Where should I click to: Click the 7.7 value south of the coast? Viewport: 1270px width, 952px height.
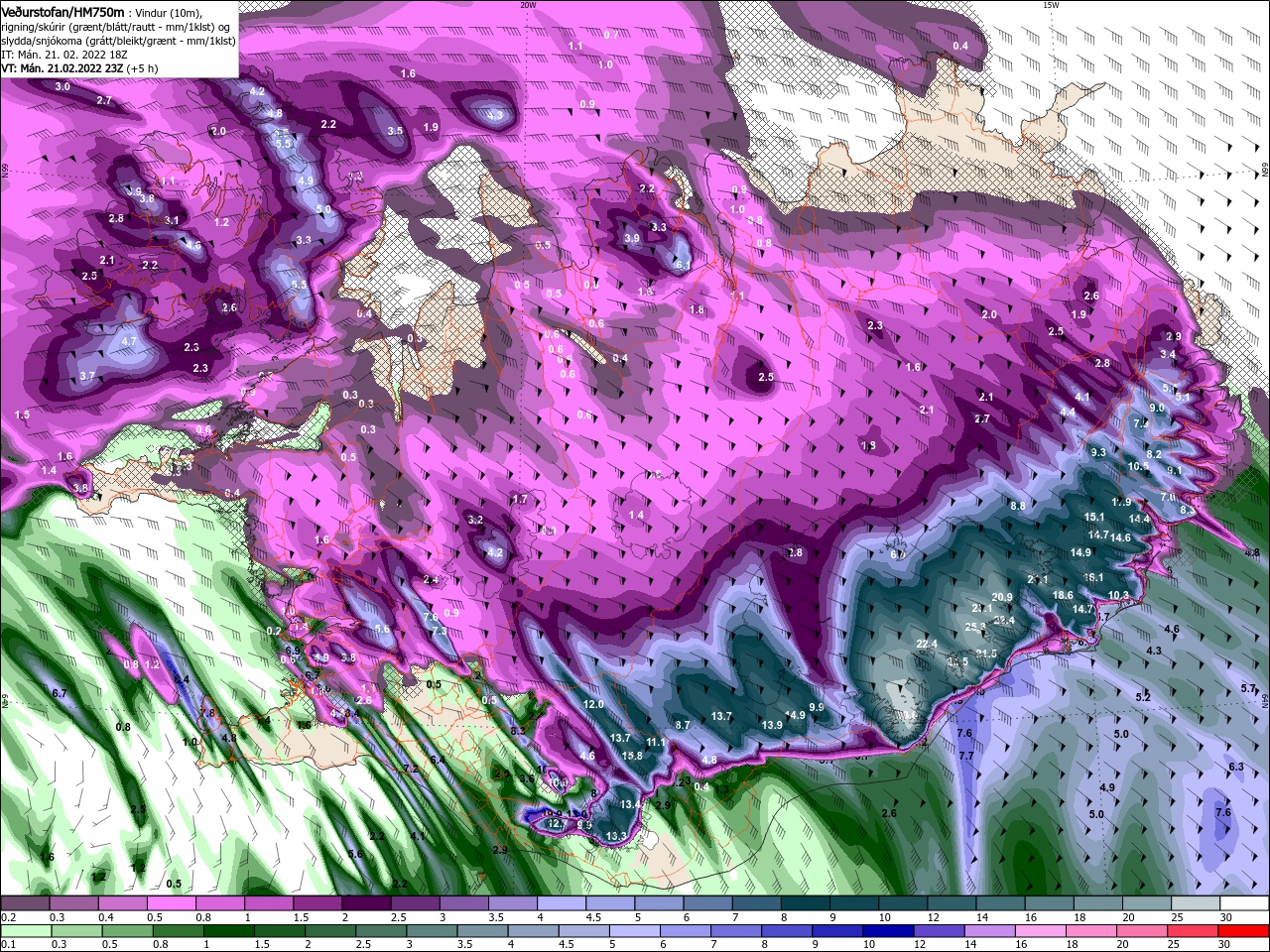coord(966,756)
